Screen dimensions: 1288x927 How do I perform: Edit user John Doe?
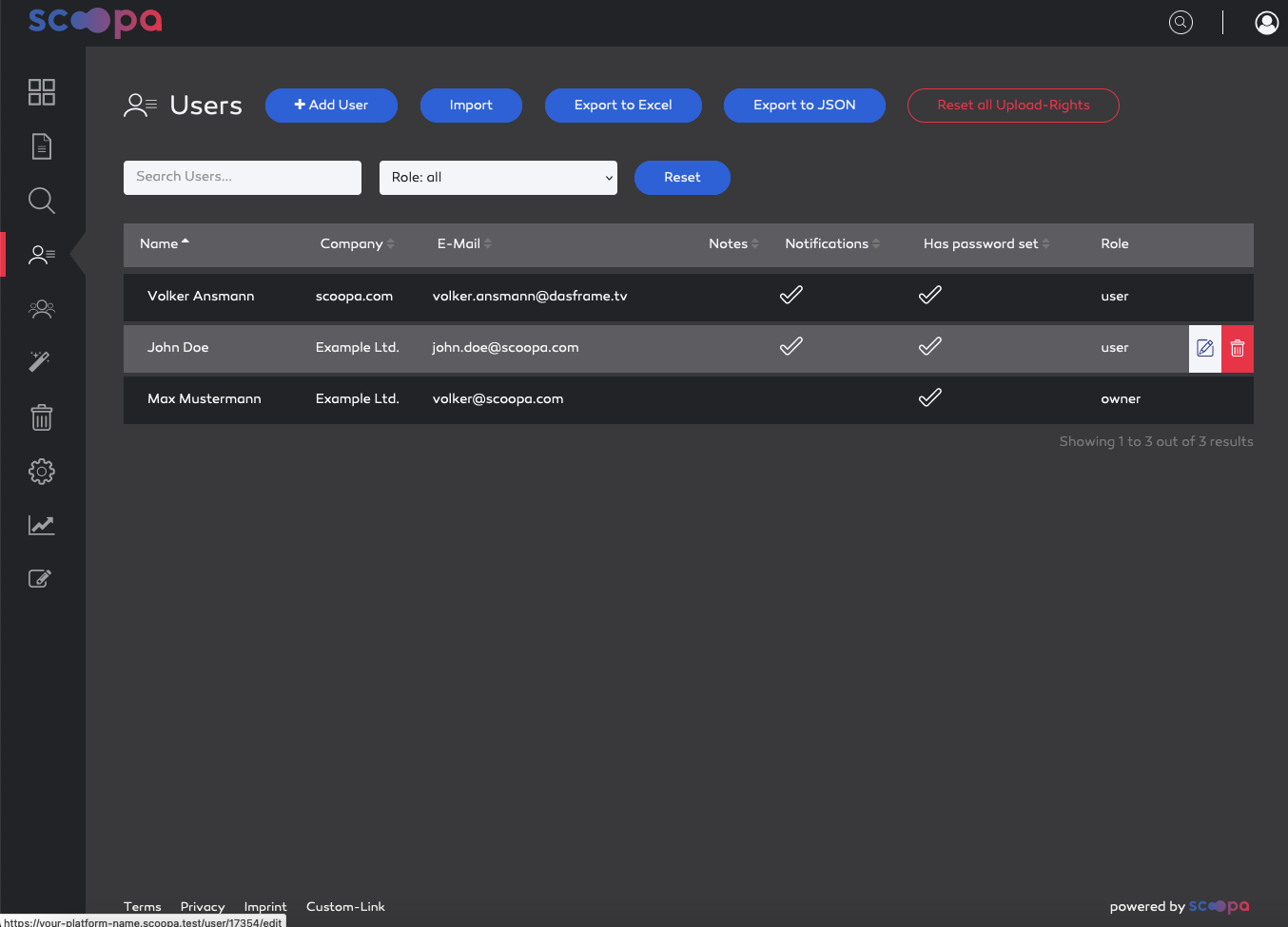coord(1205,348)
